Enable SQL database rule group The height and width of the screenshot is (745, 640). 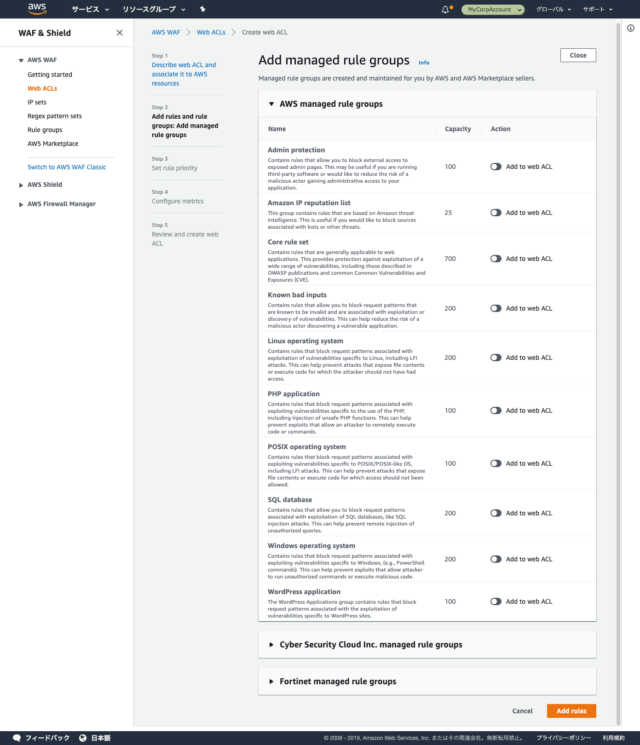click(496, 513)
